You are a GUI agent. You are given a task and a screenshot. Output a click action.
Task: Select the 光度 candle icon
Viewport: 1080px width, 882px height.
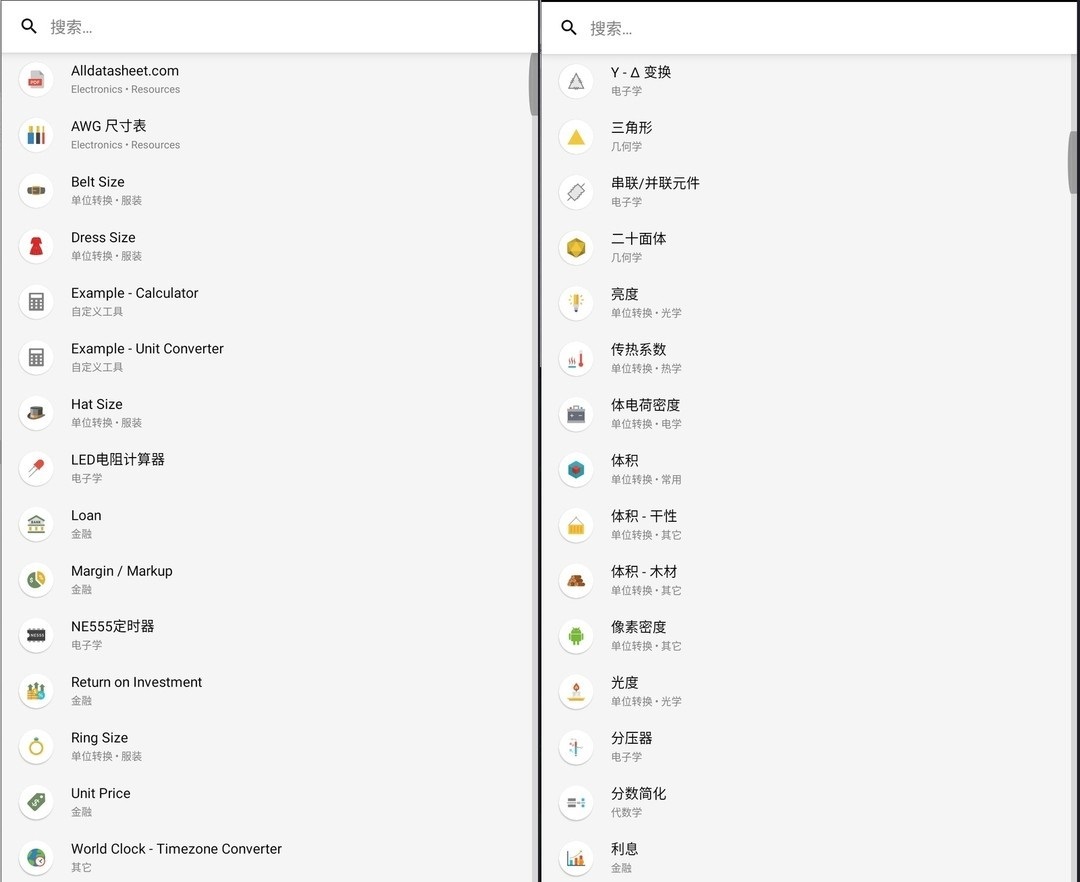pos(576,692)
